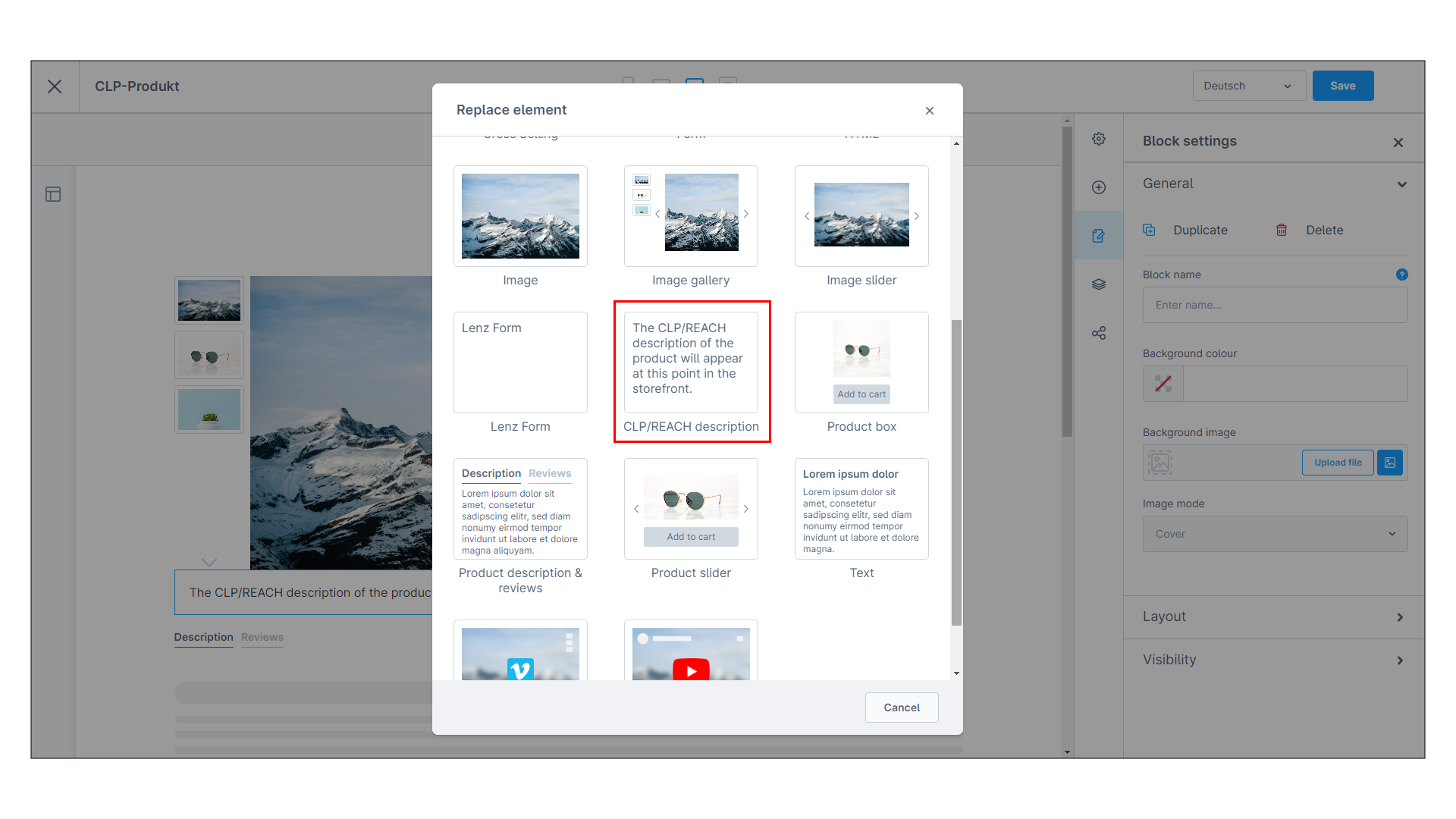Expand the Visibility section

pyautogui.click(x=1274, y=661)
